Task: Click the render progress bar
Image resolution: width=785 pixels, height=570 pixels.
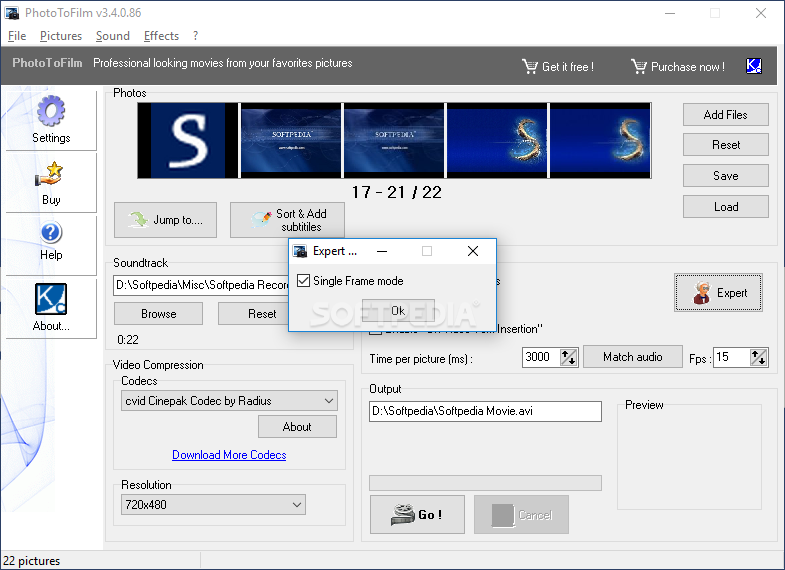Action: [x=485, y=483]
